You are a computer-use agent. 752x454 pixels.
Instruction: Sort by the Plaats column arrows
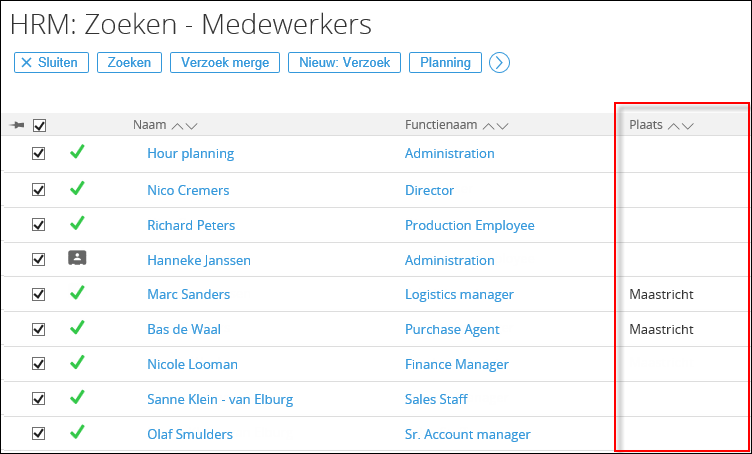[x=681, y=126]
